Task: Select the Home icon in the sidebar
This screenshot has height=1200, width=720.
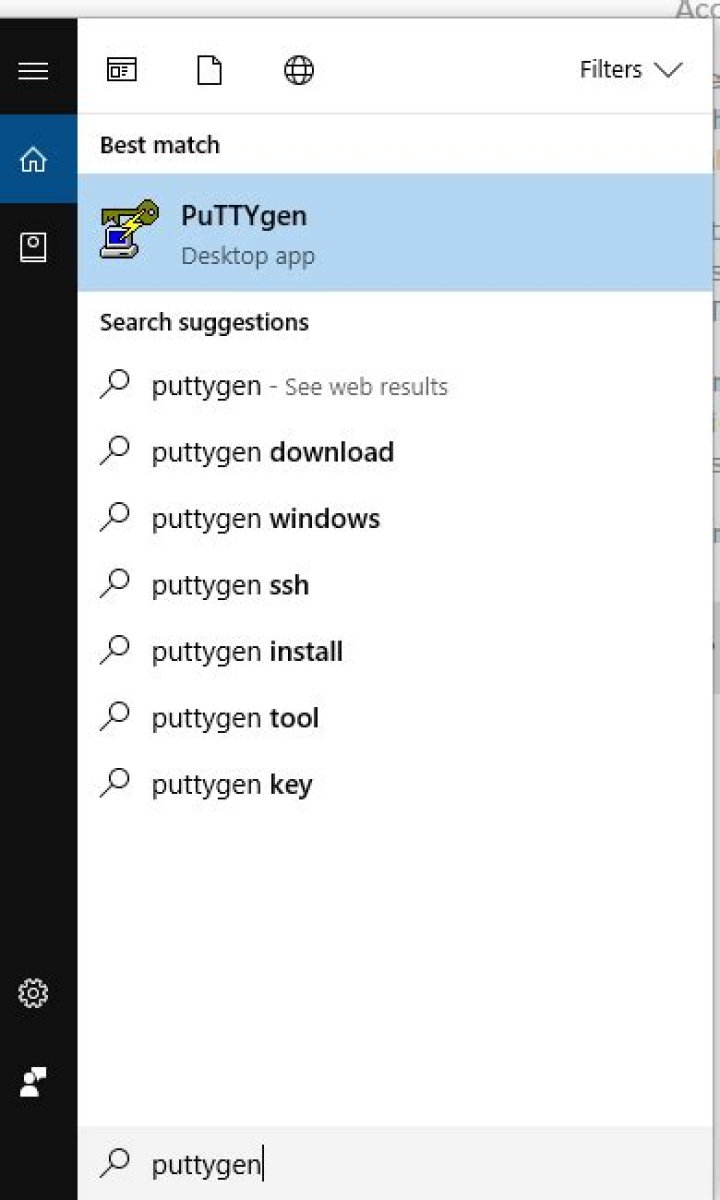Action: (33, 159)
